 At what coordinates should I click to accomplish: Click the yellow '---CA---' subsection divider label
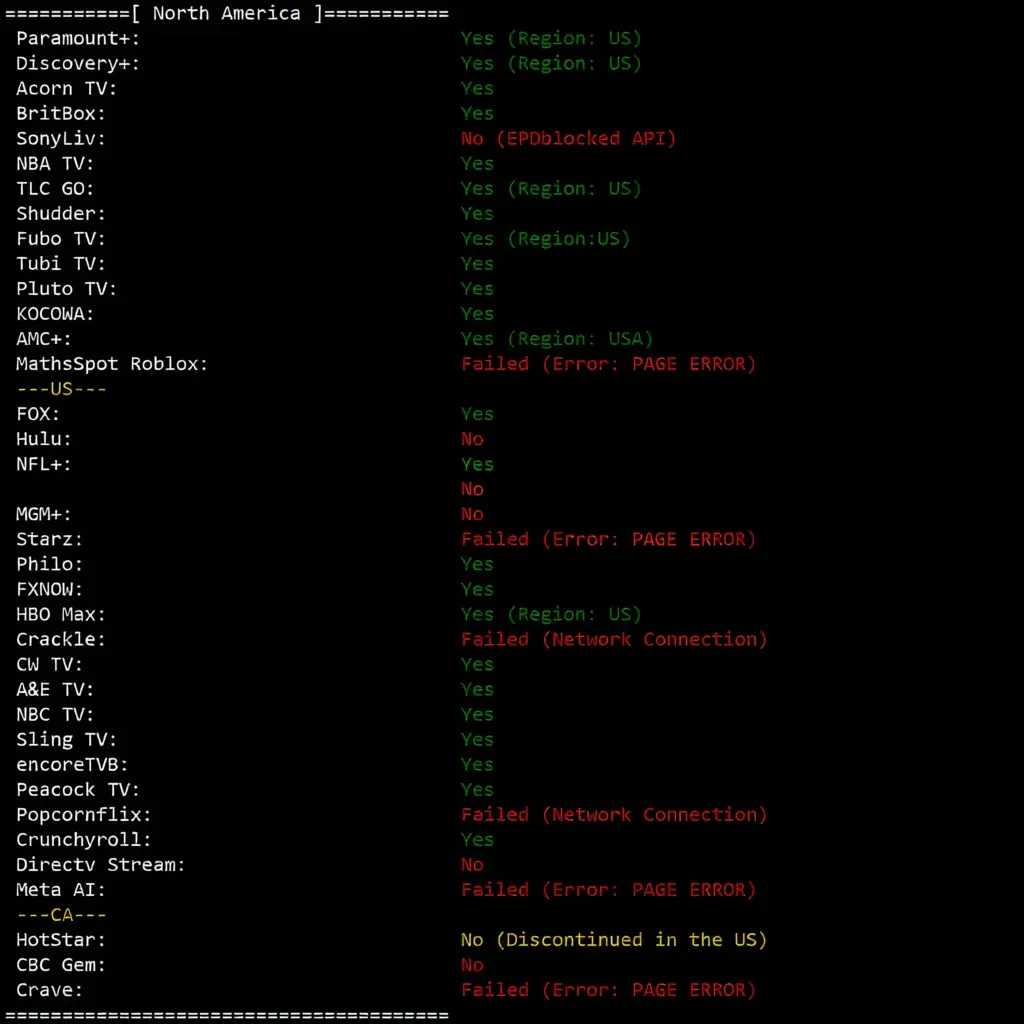point(61,915)
